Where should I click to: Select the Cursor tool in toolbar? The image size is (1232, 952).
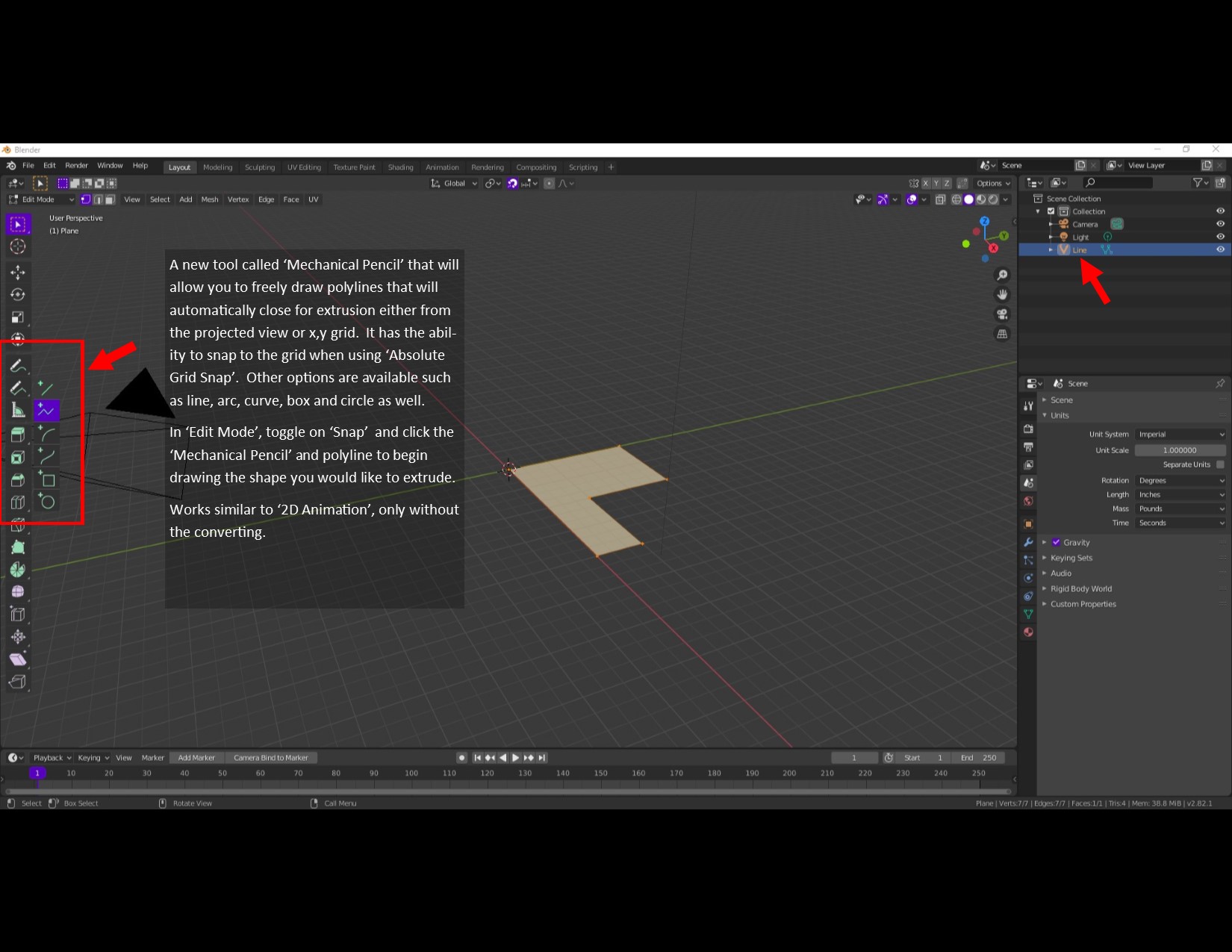[x=18, y=246]
